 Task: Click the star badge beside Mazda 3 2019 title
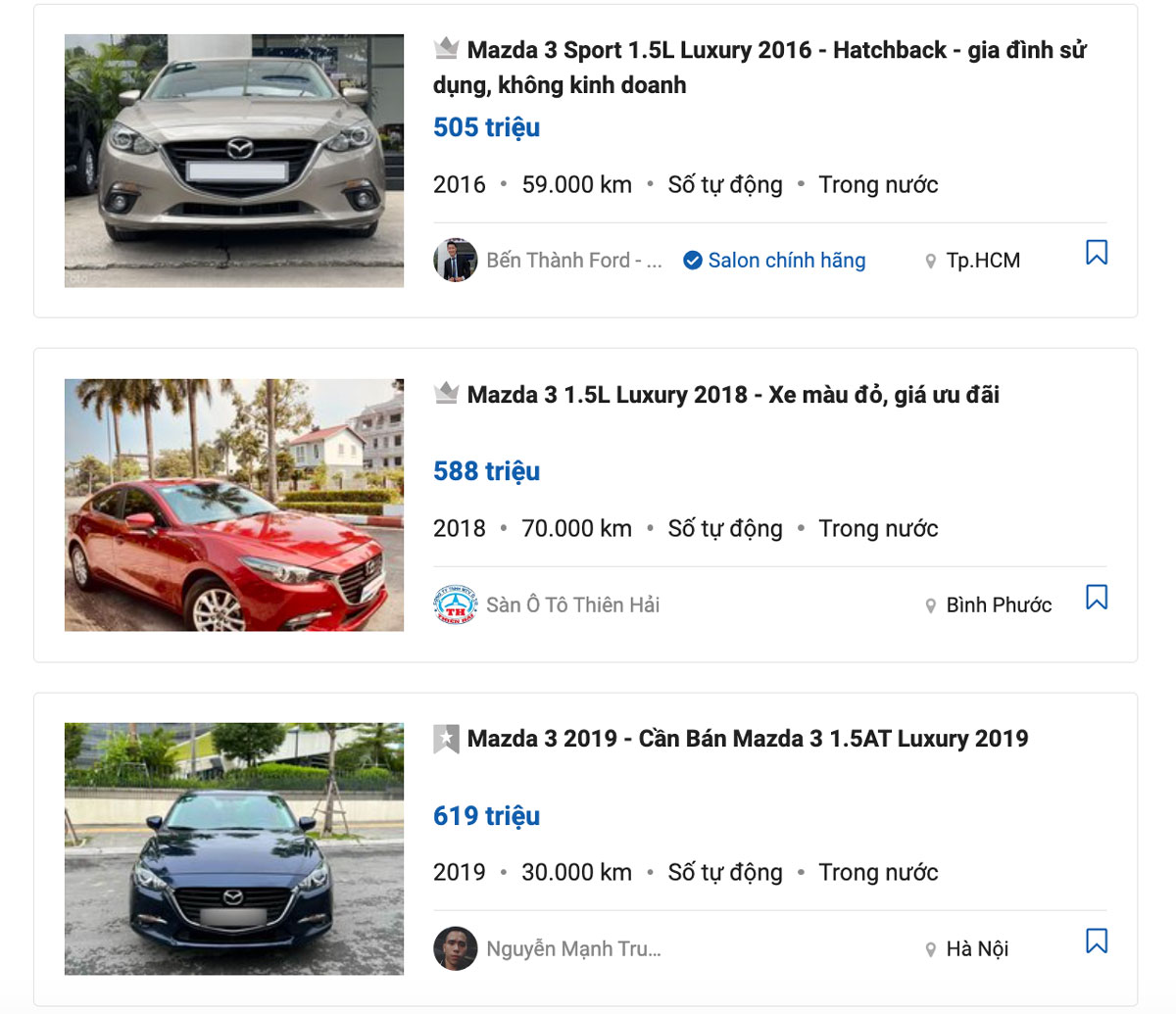pyautogui.click(x=447, y=739)
